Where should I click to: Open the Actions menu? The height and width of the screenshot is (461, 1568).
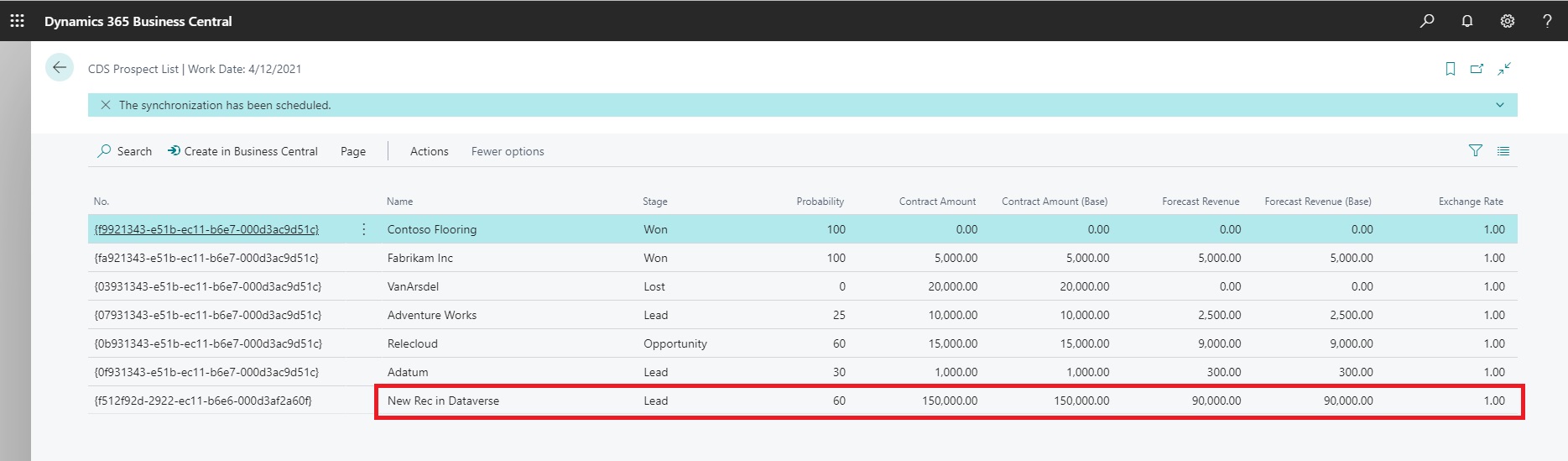429,151
